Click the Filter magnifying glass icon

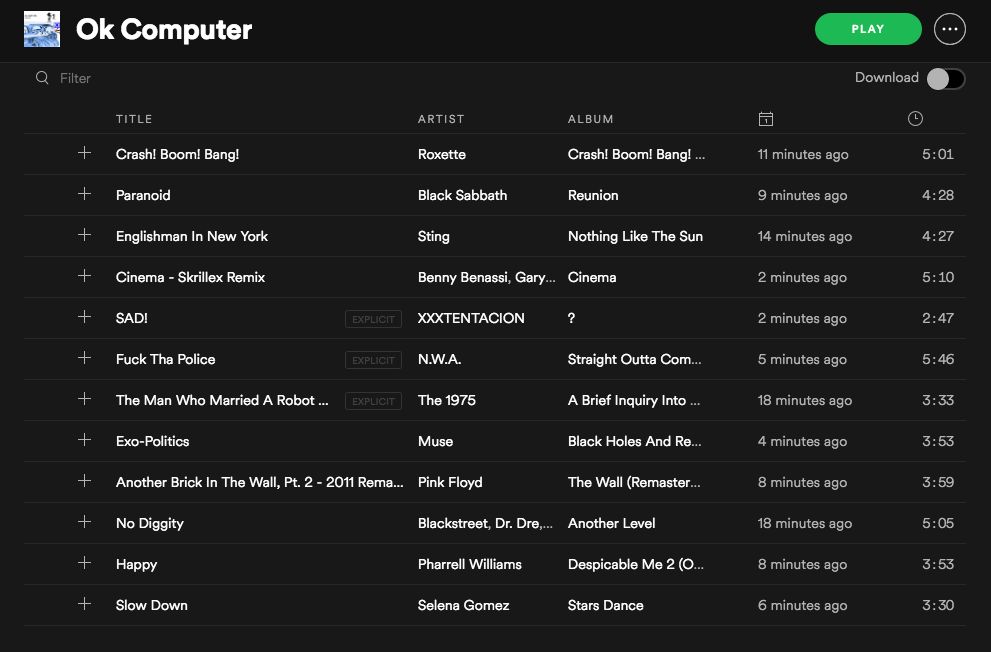coord(42,77)
